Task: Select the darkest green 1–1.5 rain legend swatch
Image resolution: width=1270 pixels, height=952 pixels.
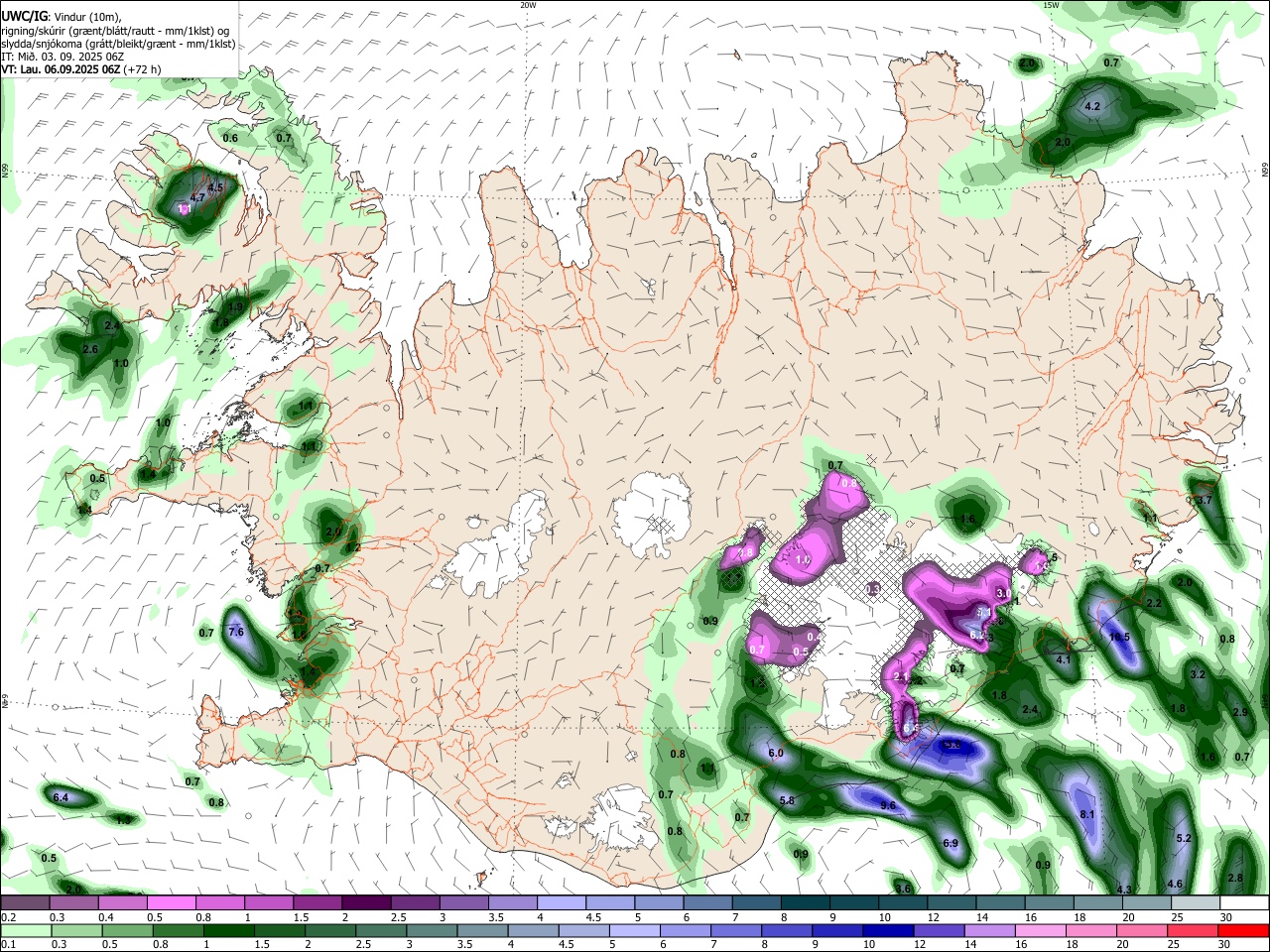Action: [x=228, y=930]
